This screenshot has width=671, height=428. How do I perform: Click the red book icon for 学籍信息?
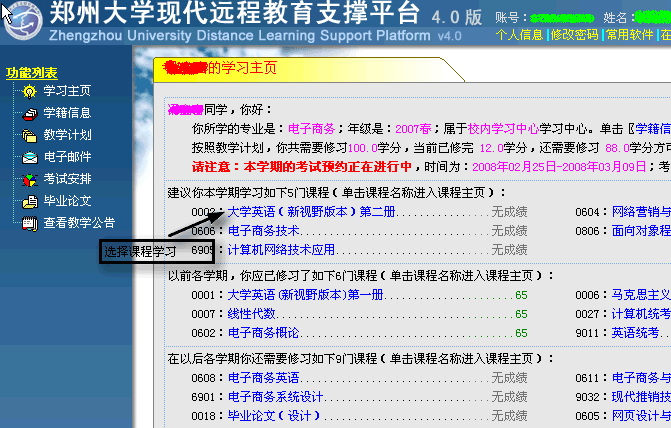pos(27,113)
